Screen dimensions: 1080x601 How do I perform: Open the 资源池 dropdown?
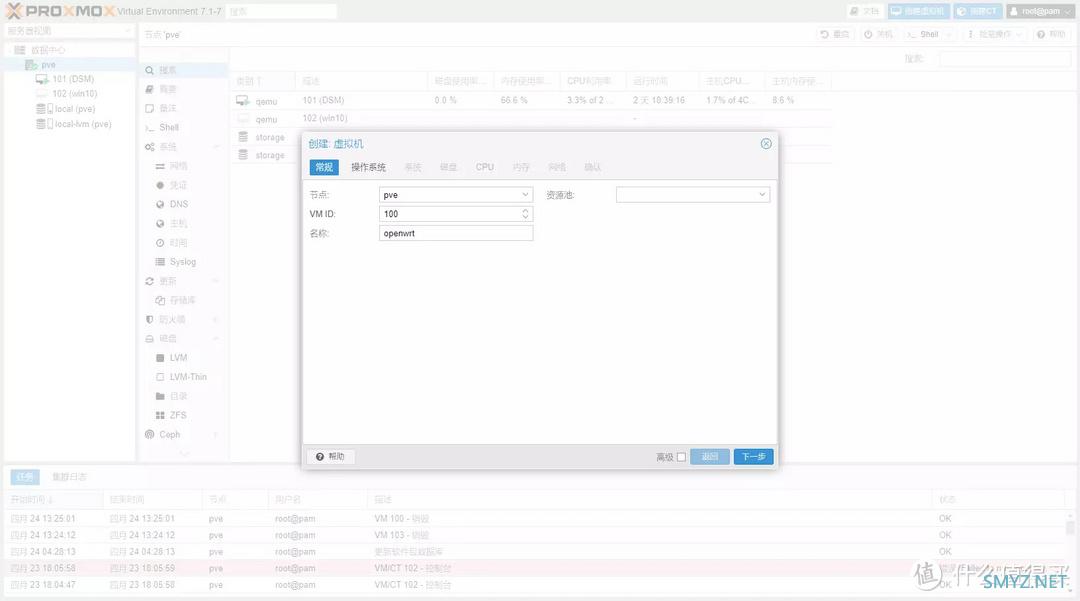[x=762, y=195]
